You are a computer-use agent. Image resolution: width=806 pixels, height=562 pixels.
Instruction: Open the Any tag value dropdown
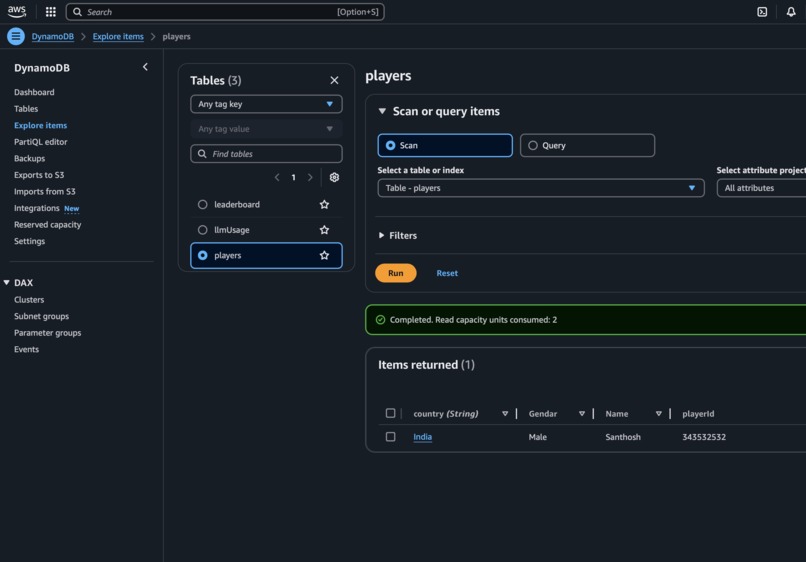266,129
